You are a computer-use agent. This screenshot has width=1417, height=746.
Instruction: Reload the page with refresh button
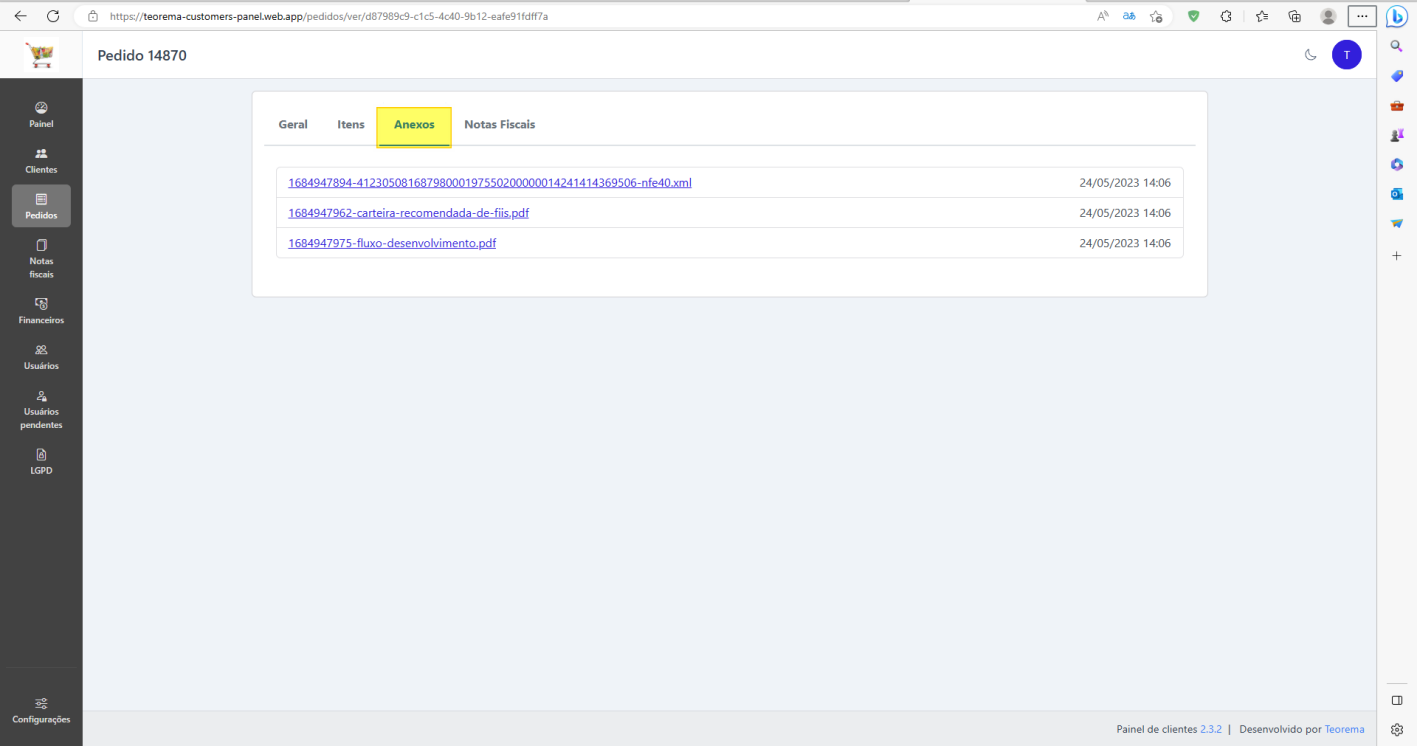pyautogui.click(x=53, y=16)
